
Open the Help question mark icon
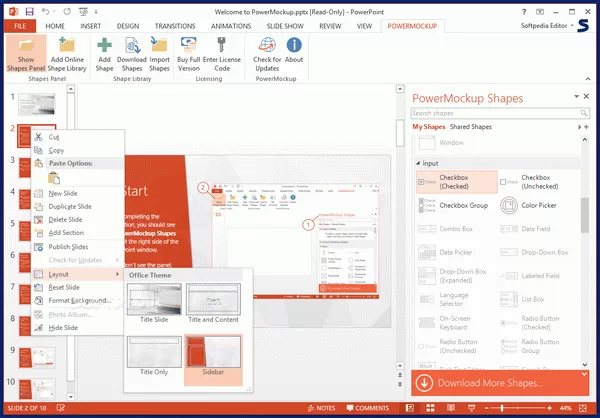(524, 12)
